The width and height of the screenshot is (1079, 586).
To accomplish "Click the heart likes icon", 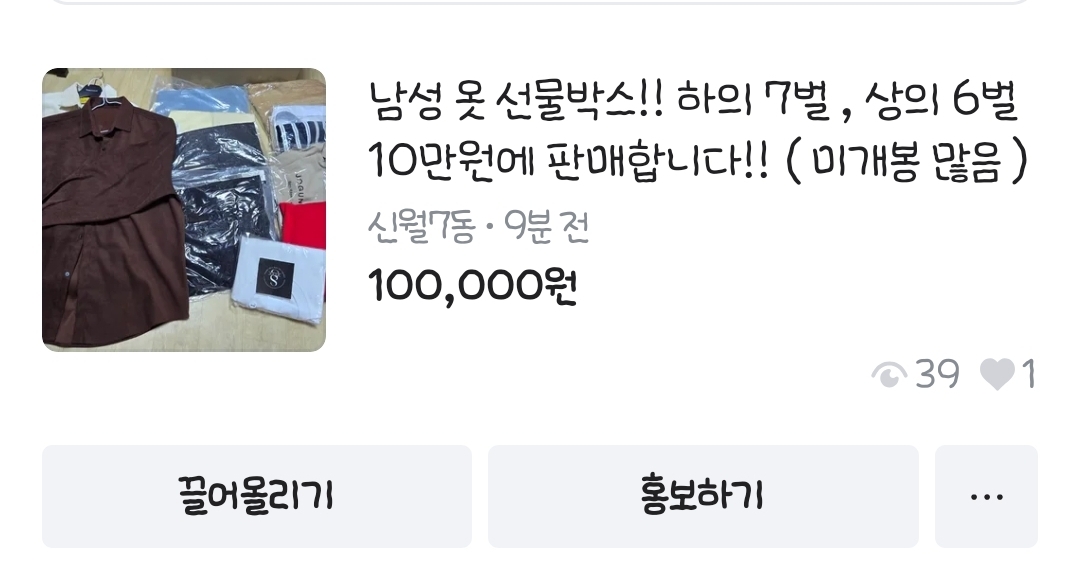I will (x=997, y=375).
